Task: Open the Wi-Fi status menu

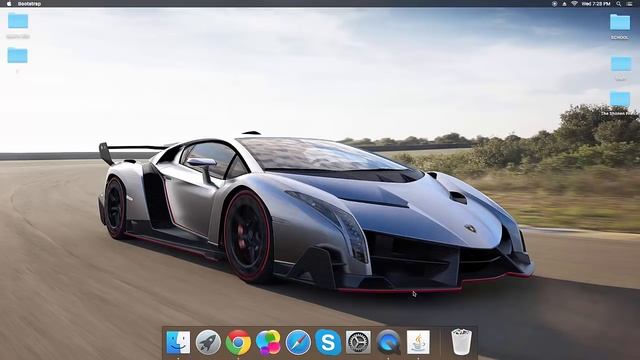Action: 574,4
